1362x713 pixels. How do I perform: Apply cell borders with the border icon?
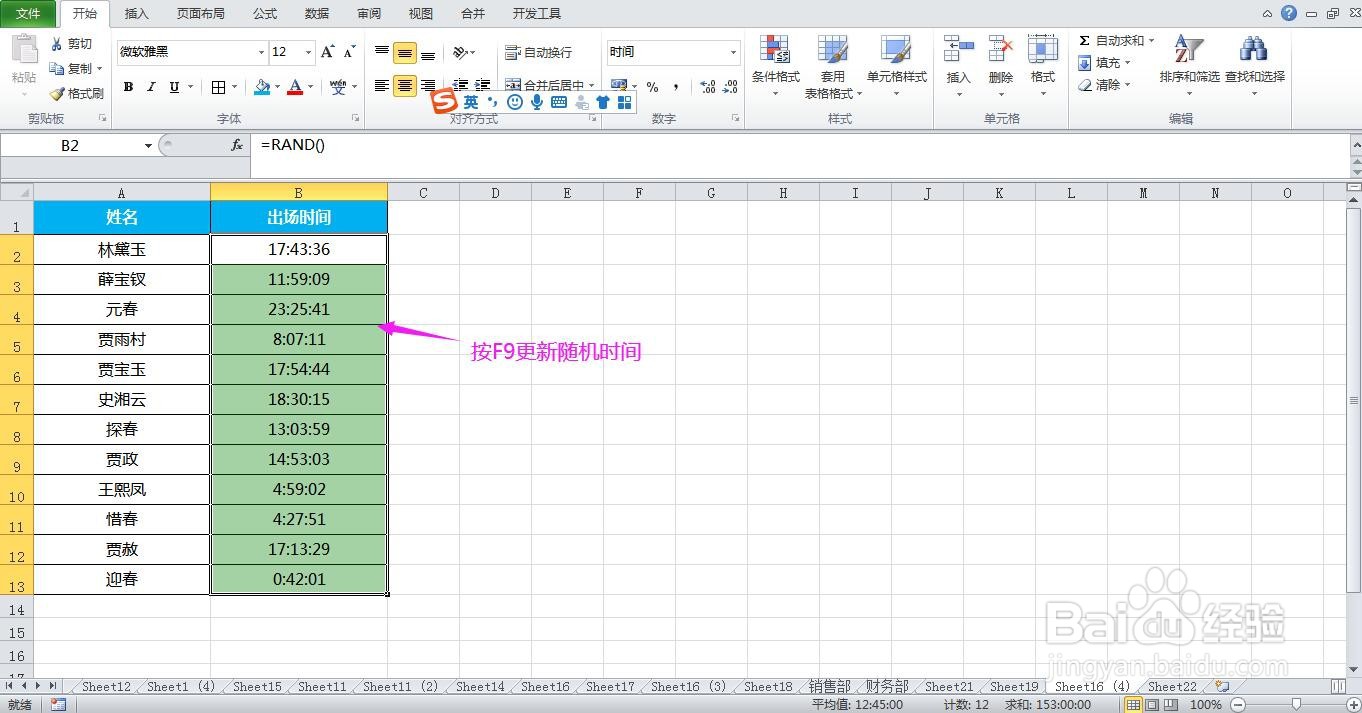[x=219, y=87]
